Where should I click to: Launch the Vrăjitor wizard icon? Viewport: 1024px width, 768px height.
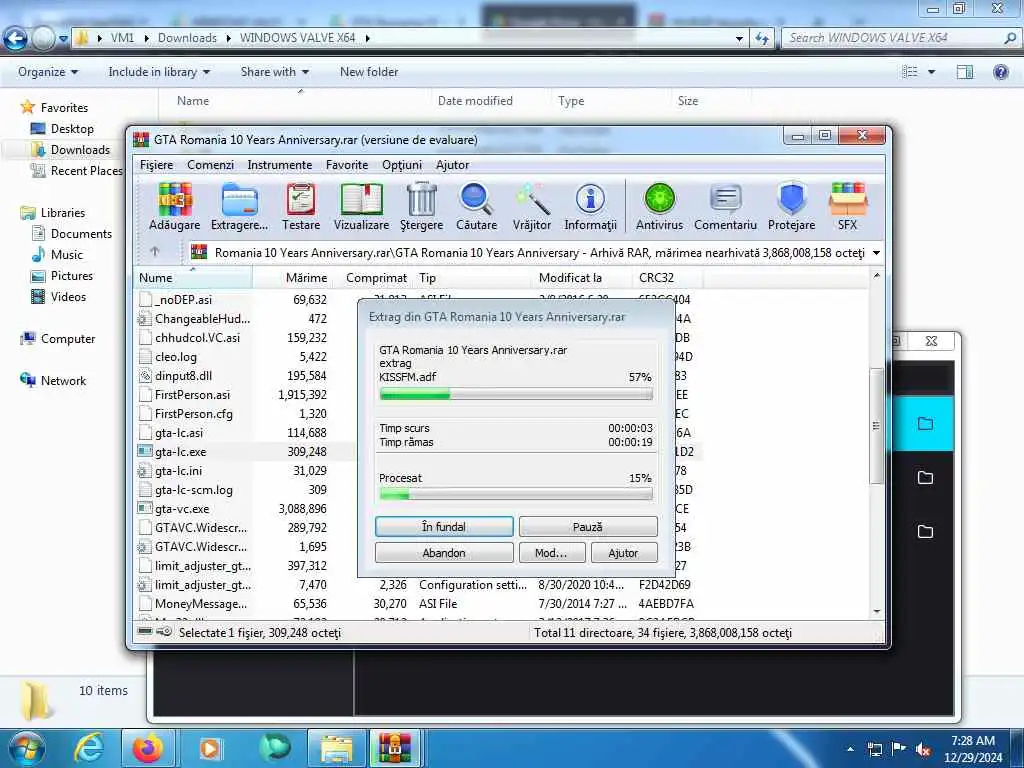532,206
